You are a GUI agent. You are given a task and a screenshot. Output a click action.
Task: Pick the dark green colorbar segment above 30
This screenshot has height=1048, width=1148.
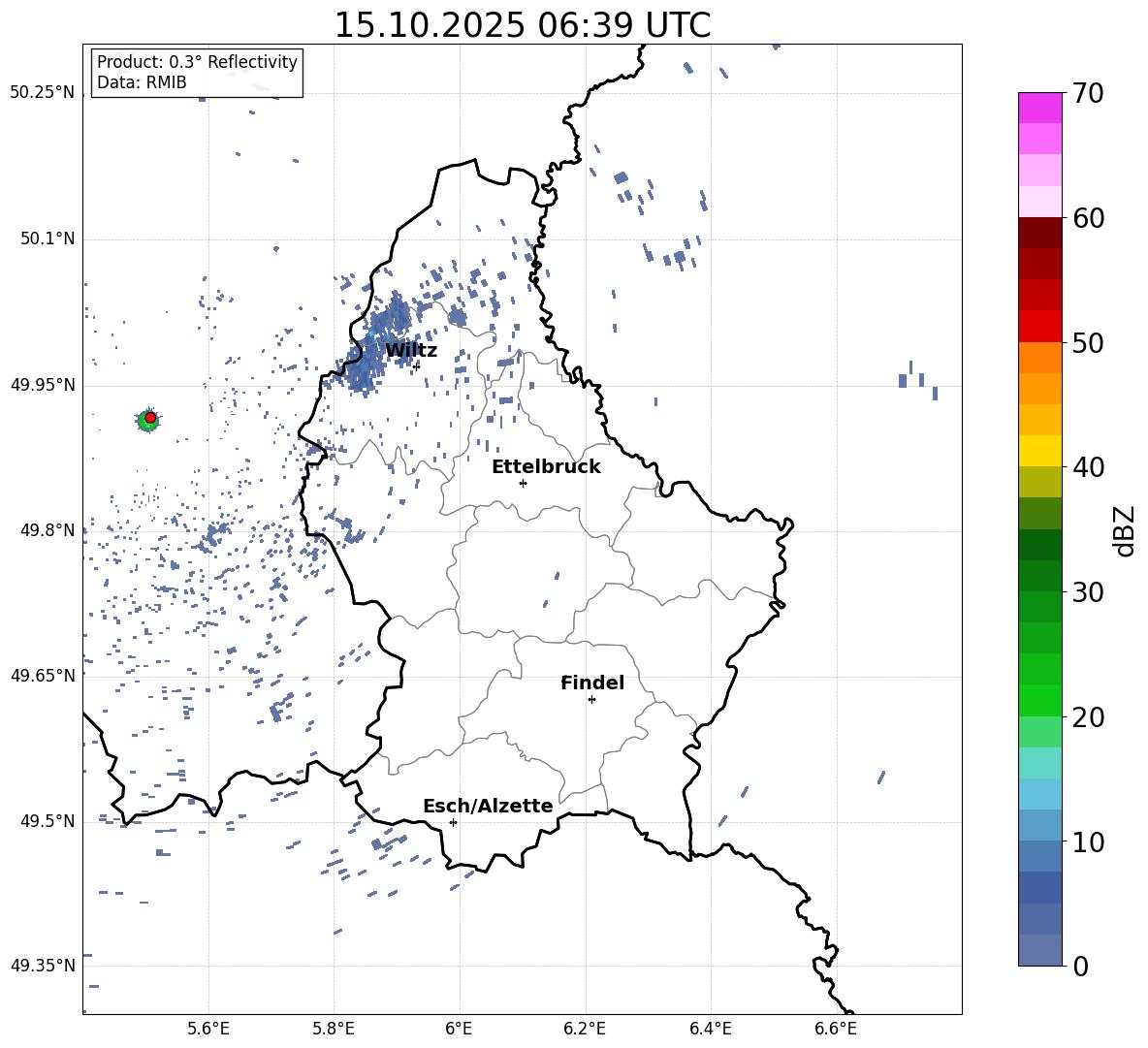[x=1040, y=575]
